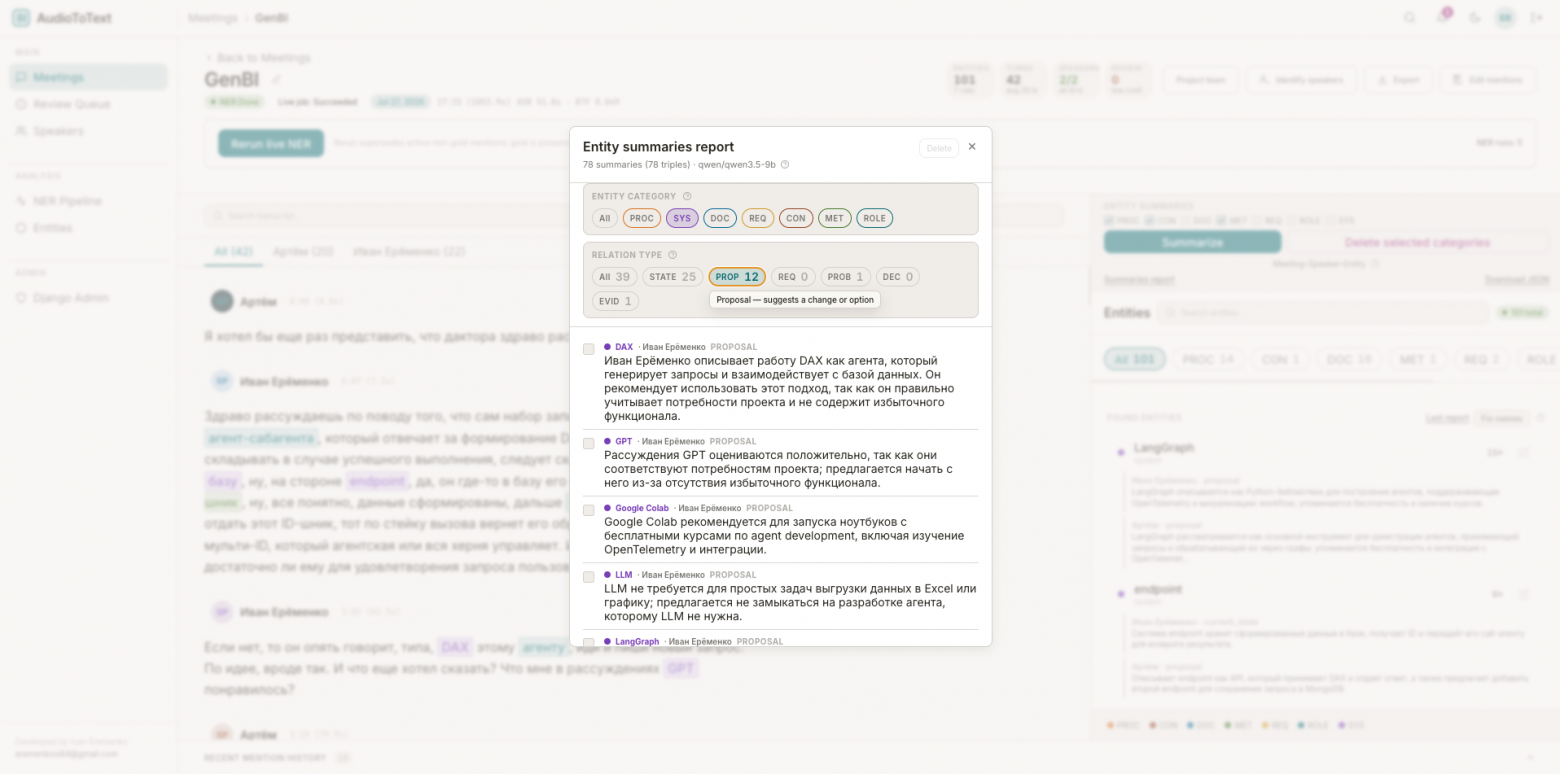Click the Identify speakers button

click(1301, 80)
